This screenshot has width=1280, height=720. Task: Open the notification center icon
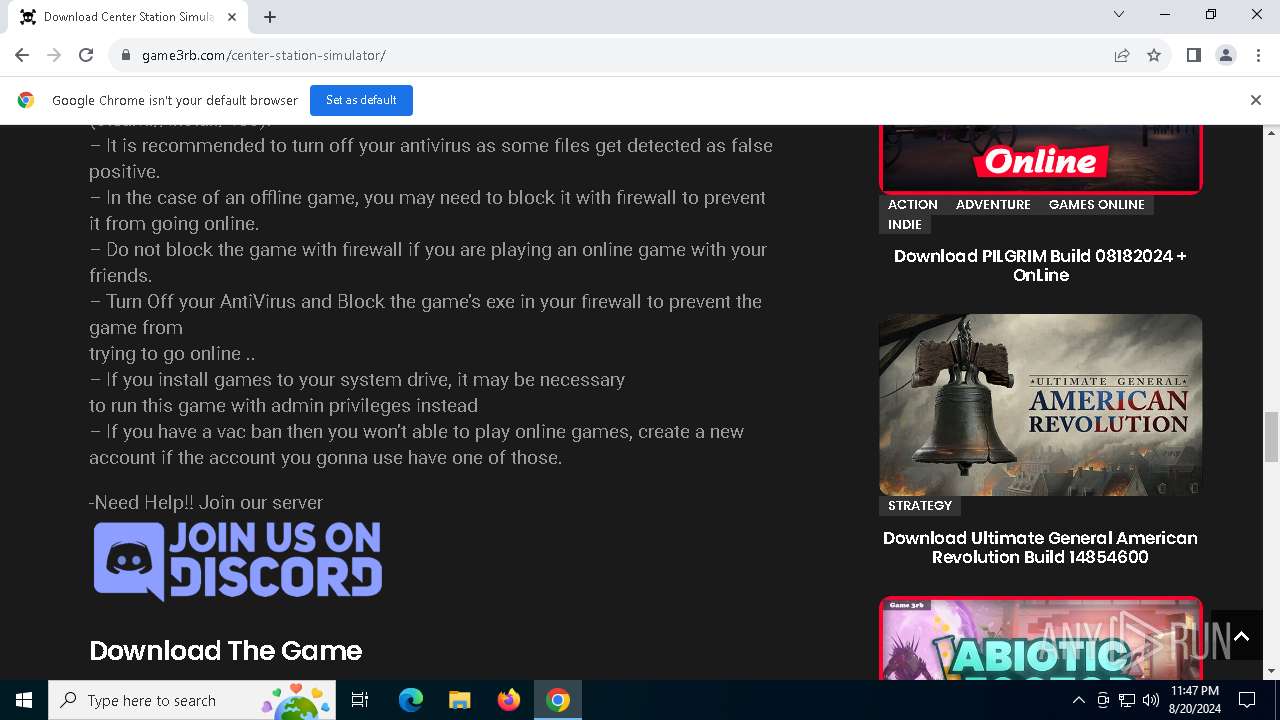[x=1247, y=700]
